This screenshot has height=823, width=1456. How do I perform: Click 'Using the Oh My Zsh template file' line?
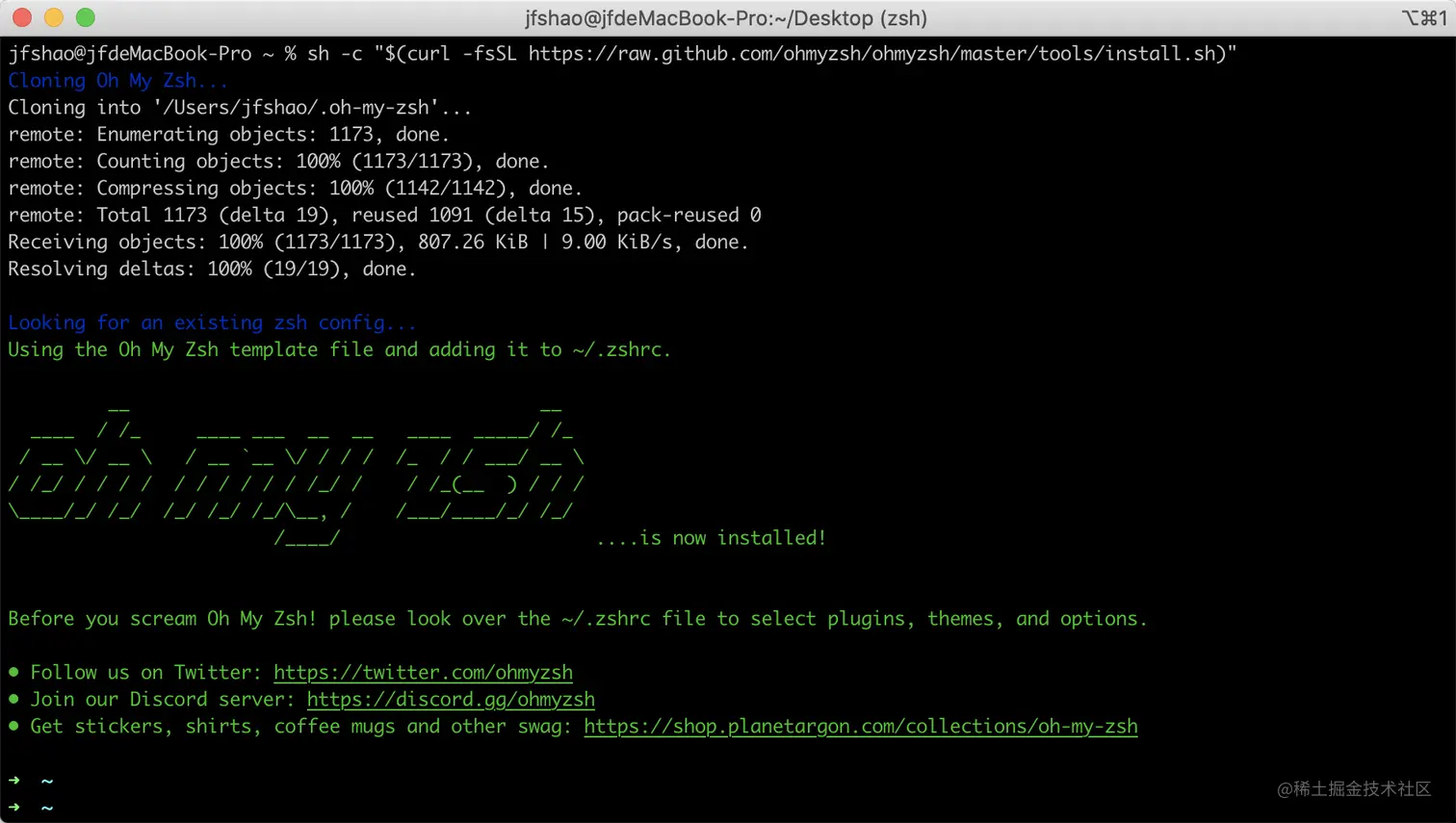(339, 350)
